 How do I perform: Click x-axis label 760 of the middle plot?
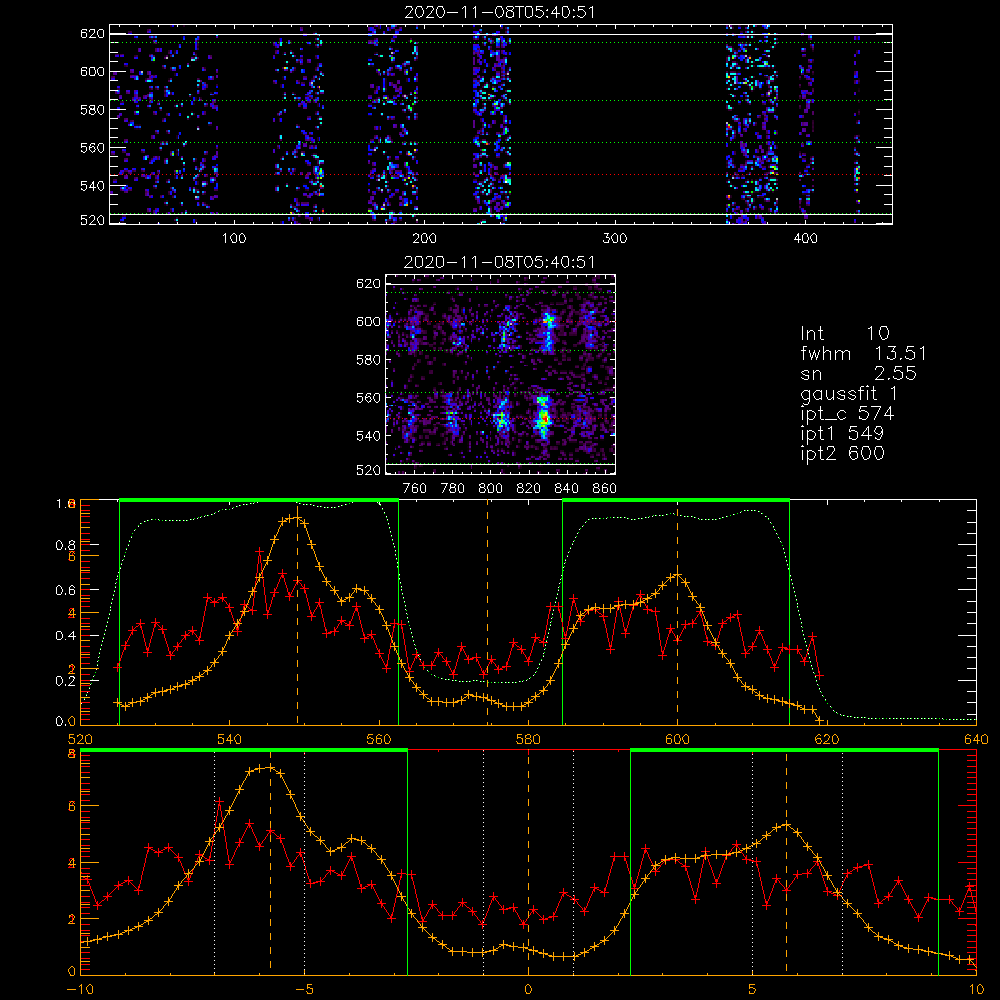click(415, 489)
